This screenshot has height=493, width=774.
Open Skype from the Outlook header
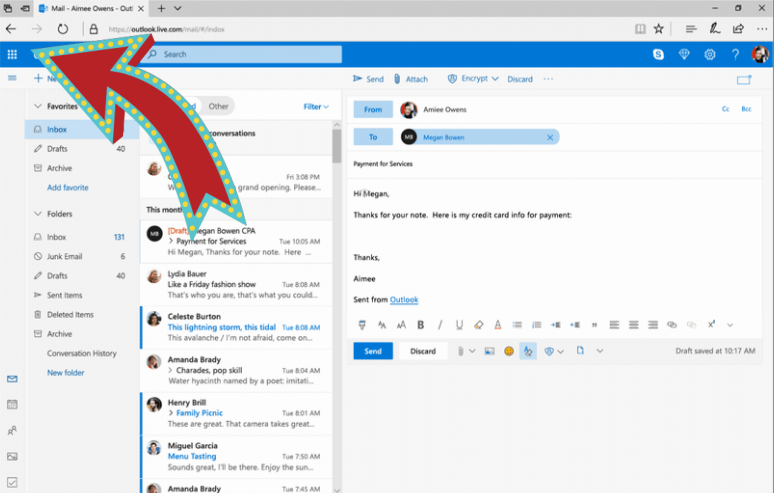pyautogui.click(x=658, y=55)
